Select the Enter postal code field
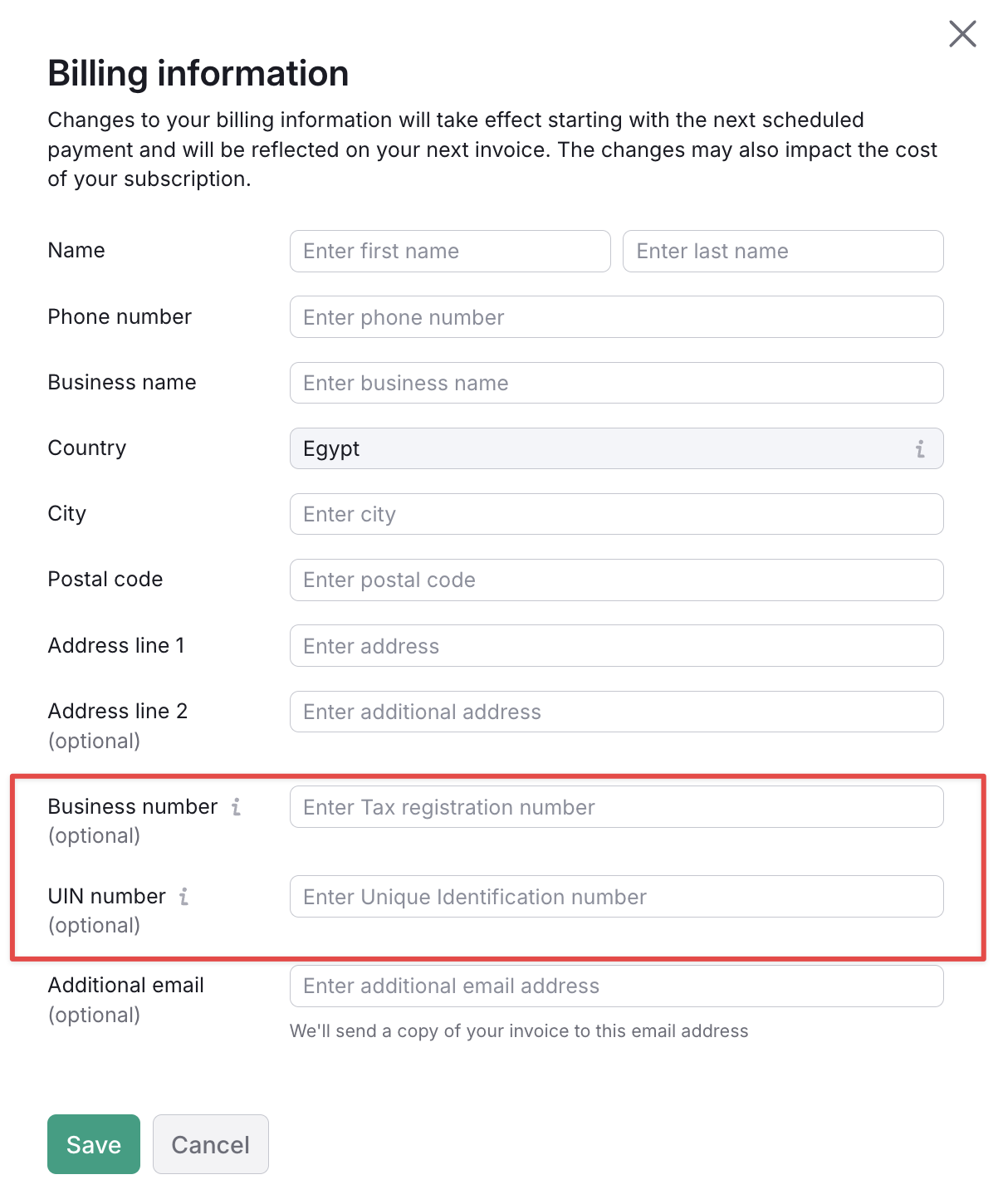The height and width of the screenshot is (1204, 998). [616, 580]
